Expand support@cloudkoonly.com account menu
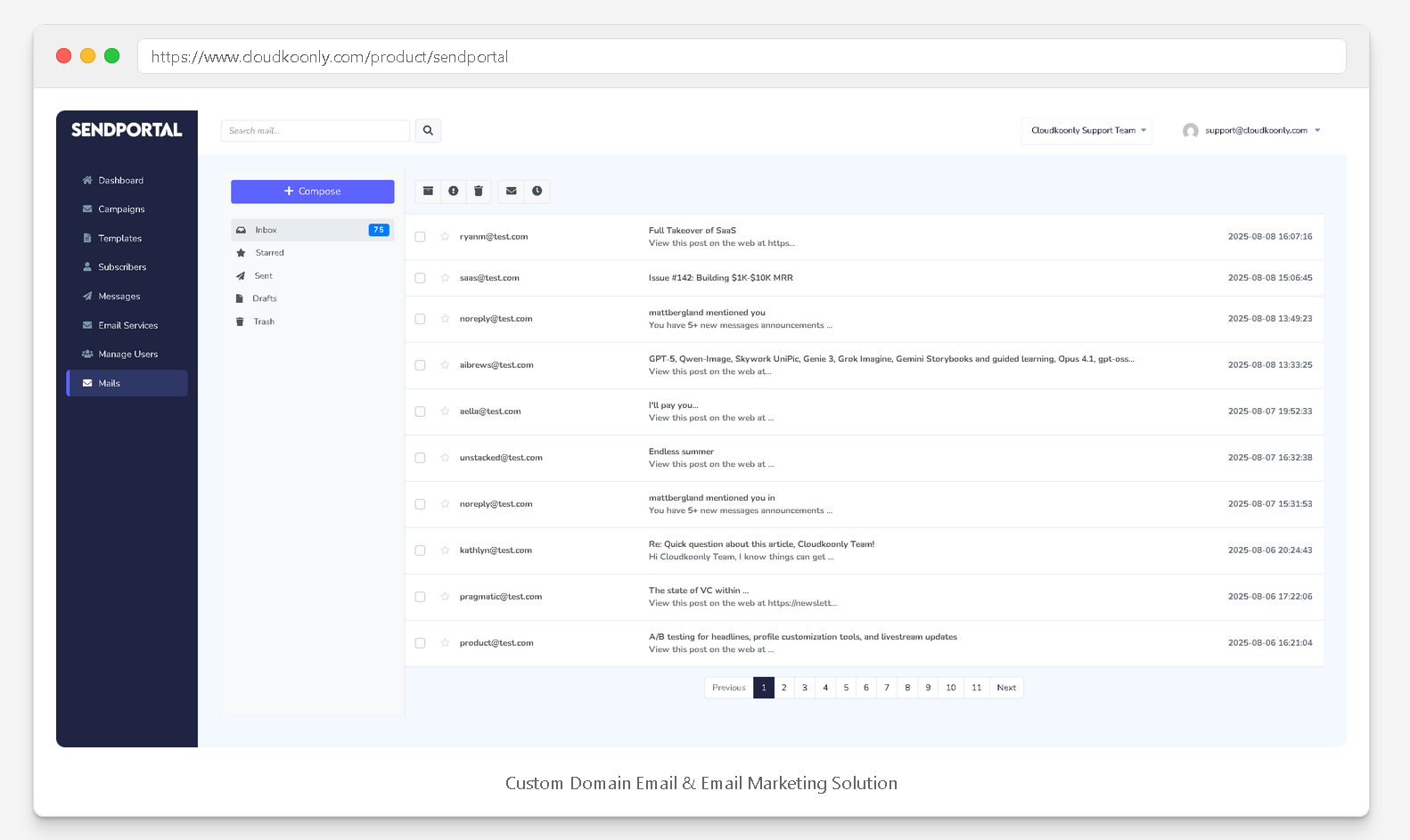Screen dimensions: 1410x840 tap(1251, 131)
